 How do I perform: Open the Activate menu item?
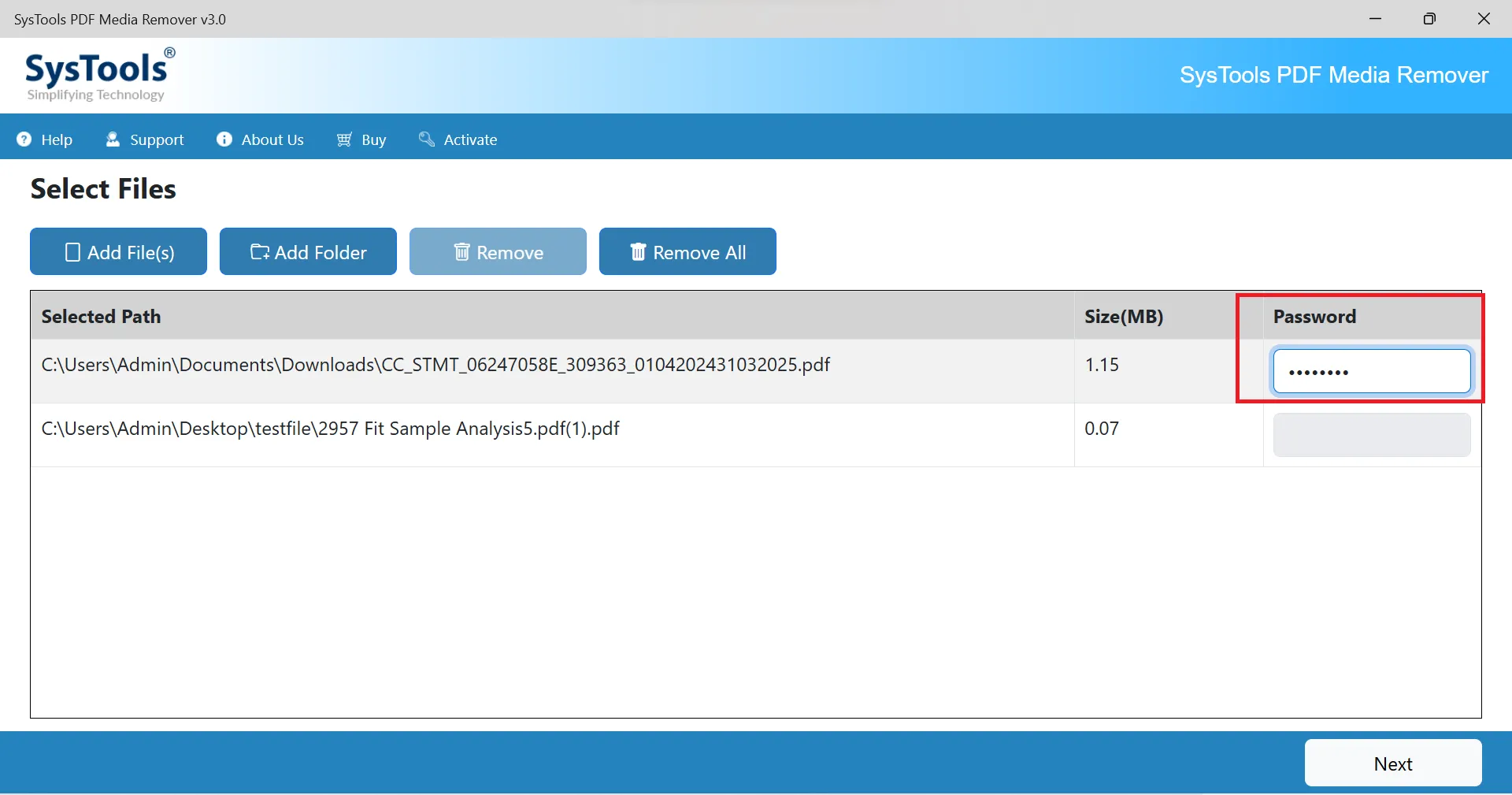click(470, 139)
